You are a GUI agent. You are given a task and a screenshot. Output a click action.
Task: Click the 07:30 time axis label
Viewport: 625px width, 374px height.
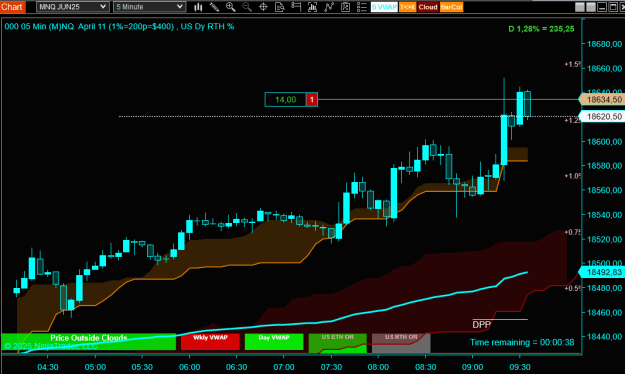(x=331, y=367)
